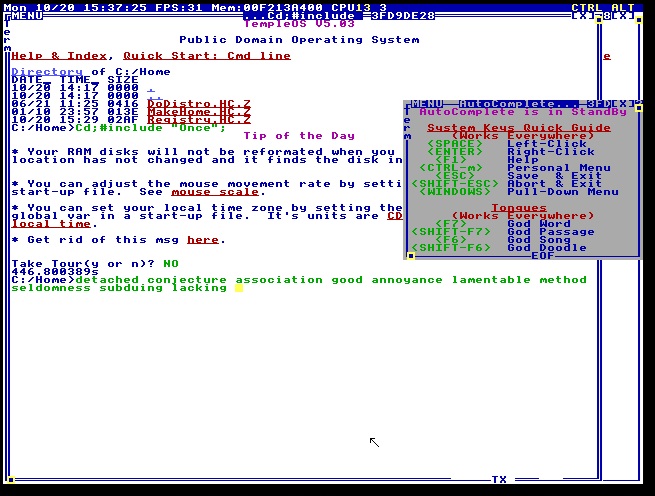
Task: Close the AutoComplete window with its [X]
Action: (623, 104)
